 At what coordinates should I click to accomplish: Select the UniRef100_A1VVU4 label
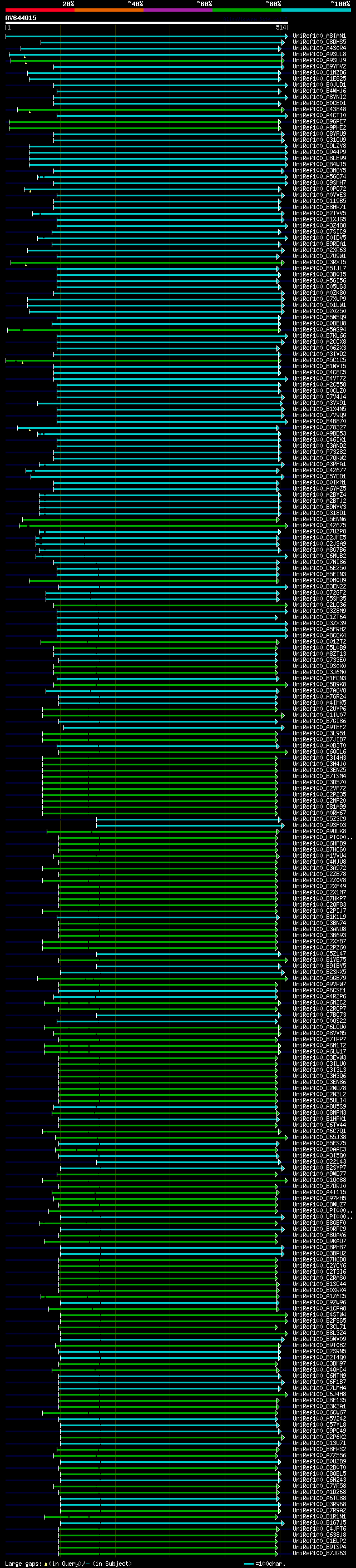pyautogui.click(x=319, y=856)
